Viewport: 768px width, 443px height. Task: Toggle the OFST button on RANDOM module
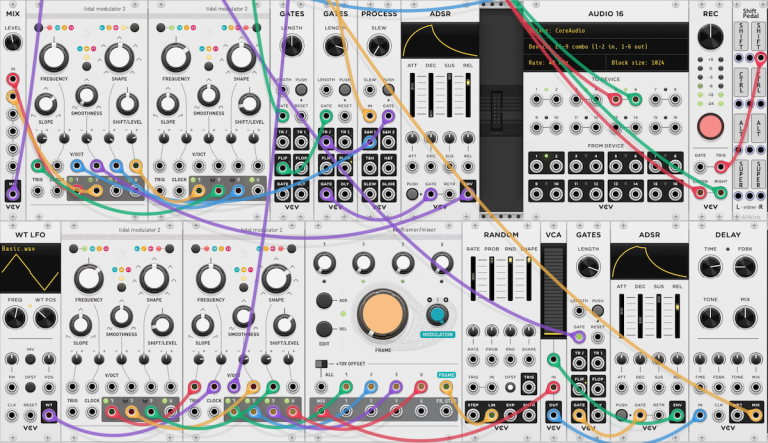coord(510,387)
